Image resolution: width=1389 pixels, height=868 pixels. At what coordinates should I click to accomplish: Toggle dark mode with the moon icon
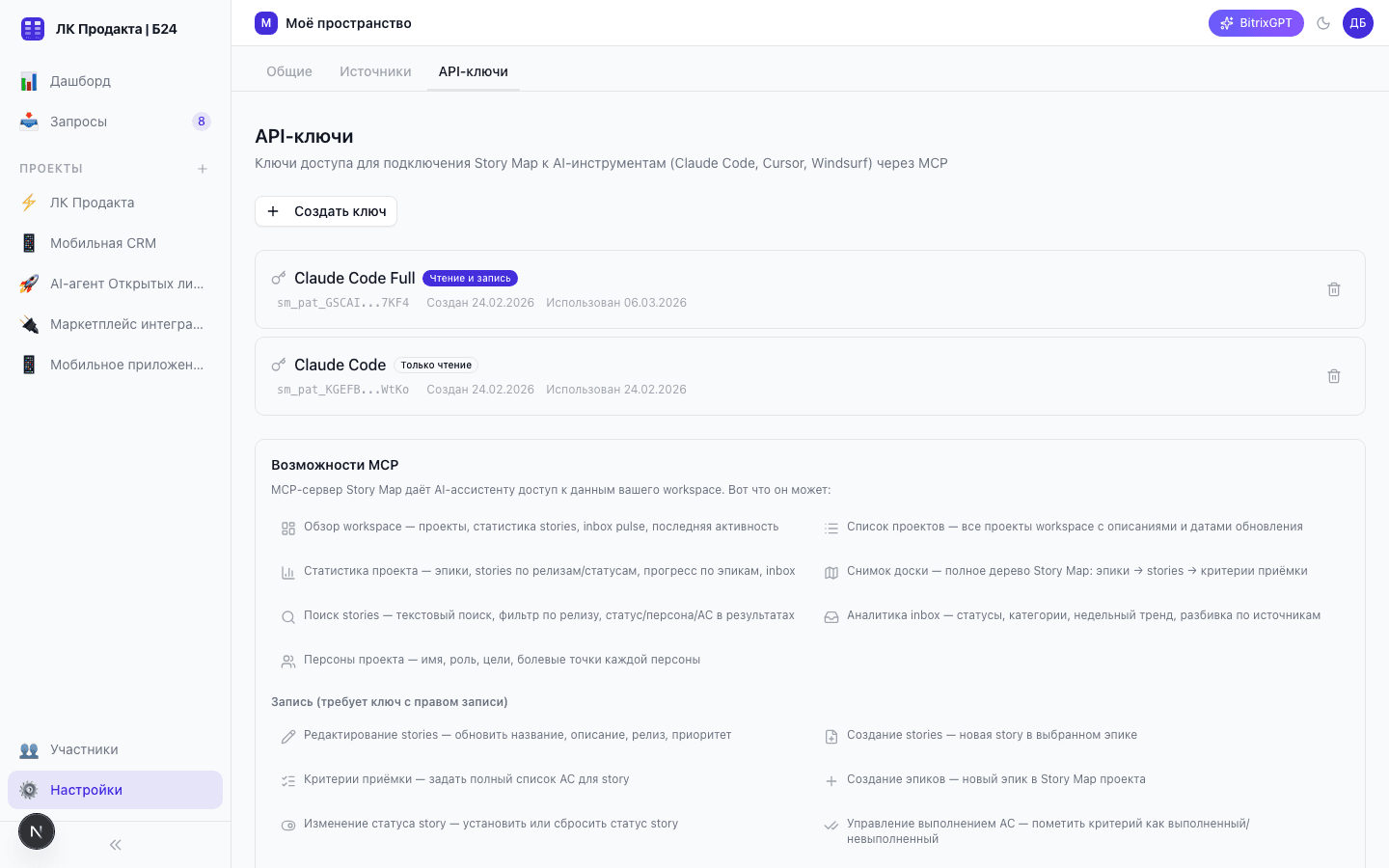[1323, 23]
